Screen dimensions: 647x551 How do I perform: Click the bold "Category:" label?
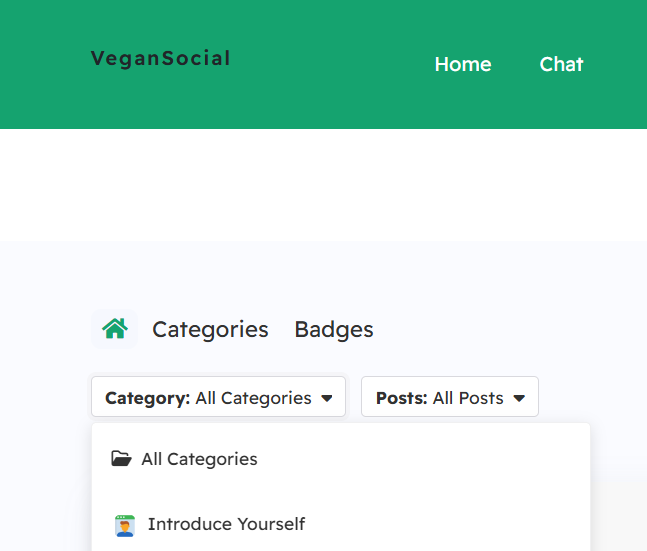tap(147, 398)
